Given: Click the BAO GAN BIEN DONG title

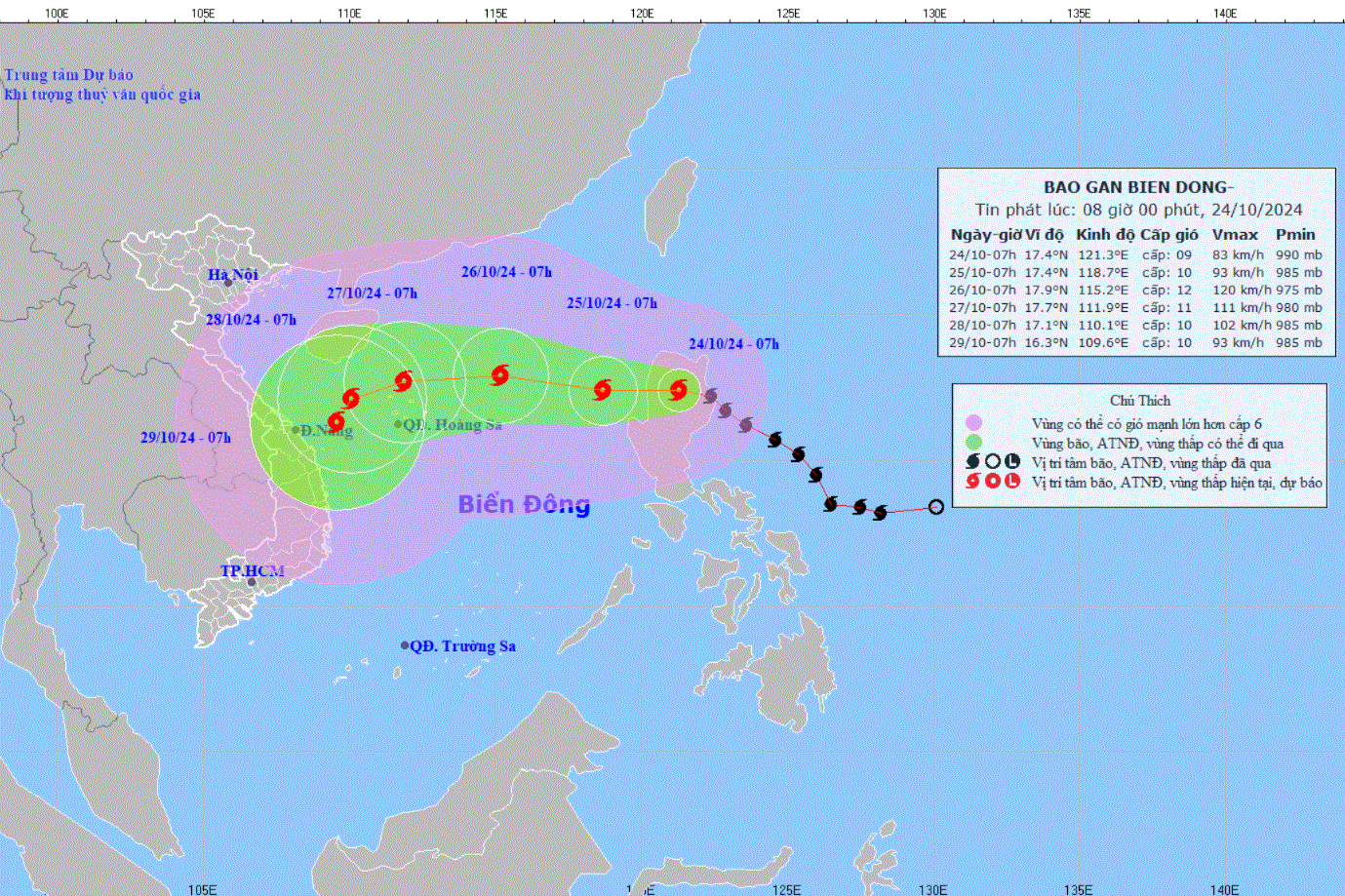Looking at the screenshot, I should 1138,187.
